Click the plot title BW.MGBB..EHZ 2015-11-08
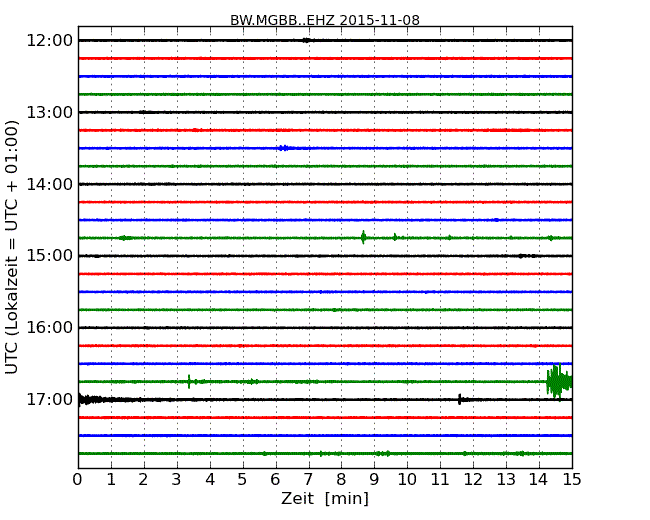The image size is (650, 520). tap(325, 20)
